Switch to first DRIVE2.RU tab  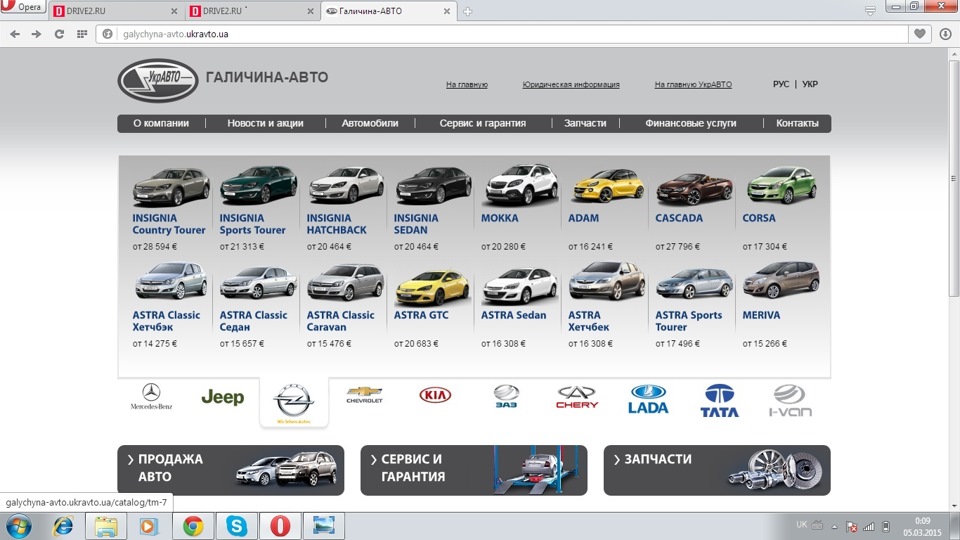tap(114, 11)
